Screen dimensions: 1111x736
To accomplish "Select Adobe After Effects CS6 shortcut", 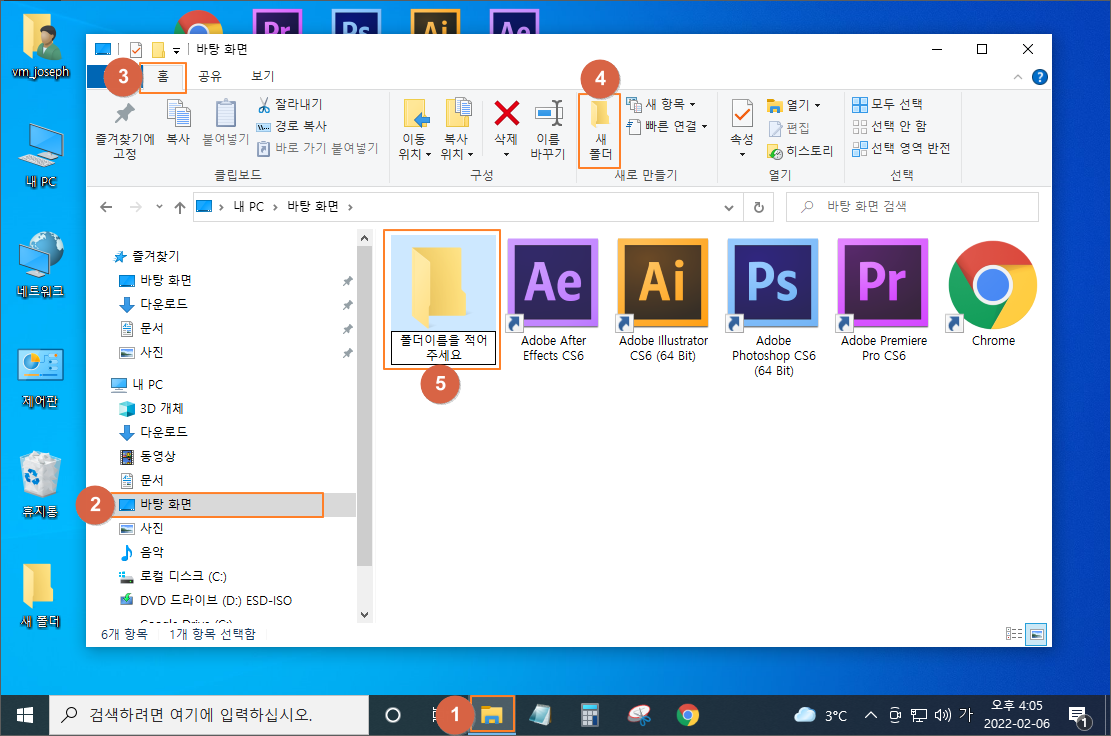I will click(x=553, y=301).
